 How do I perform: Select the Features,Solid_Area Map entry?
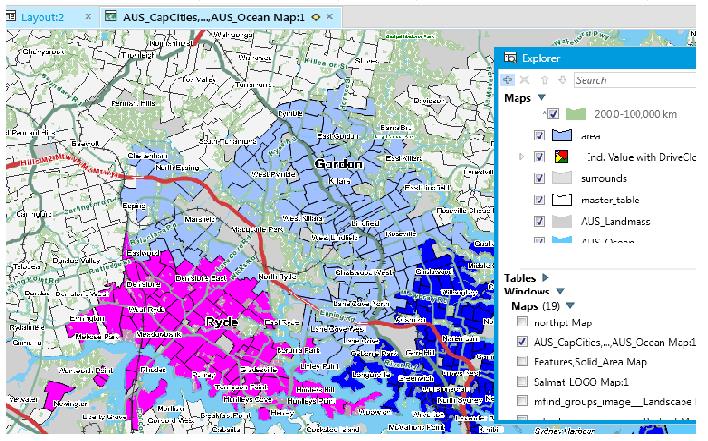tap(590, 362)
